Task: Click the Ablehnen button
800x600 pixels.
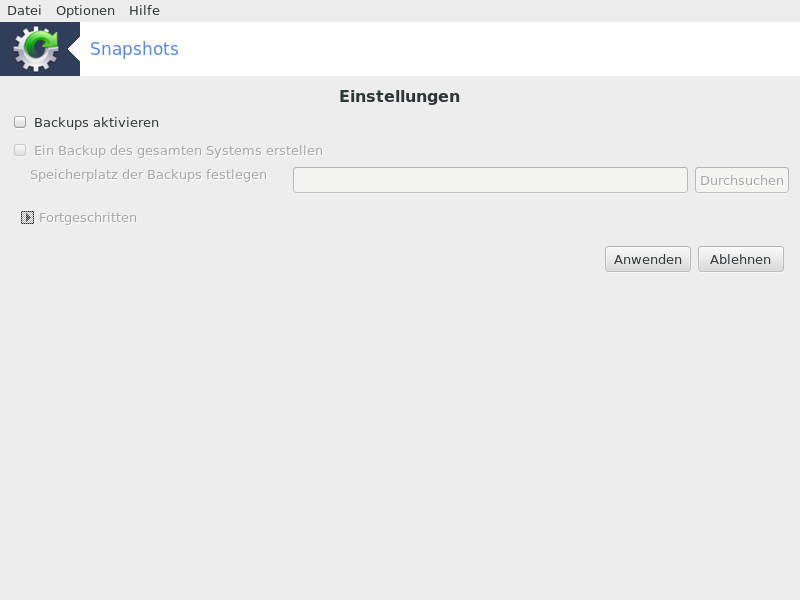Action: coord(740,259)
